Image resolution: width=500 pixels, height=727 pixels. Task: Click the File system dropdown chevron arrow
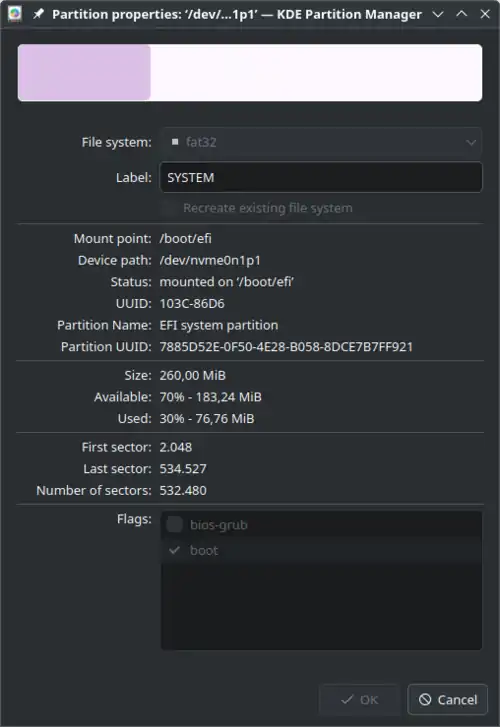pos(471,142)
